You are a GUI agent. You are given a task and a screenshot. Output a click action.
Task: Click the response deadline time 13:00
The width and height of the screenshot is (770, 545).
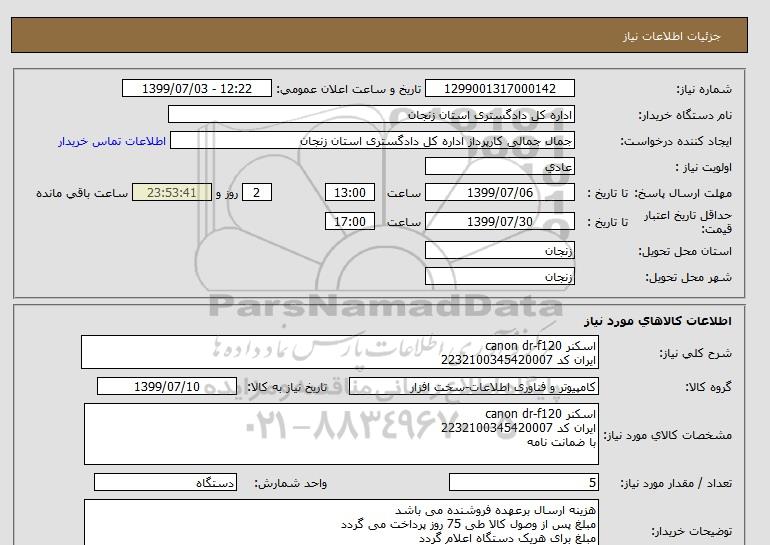tap(350, 192)
